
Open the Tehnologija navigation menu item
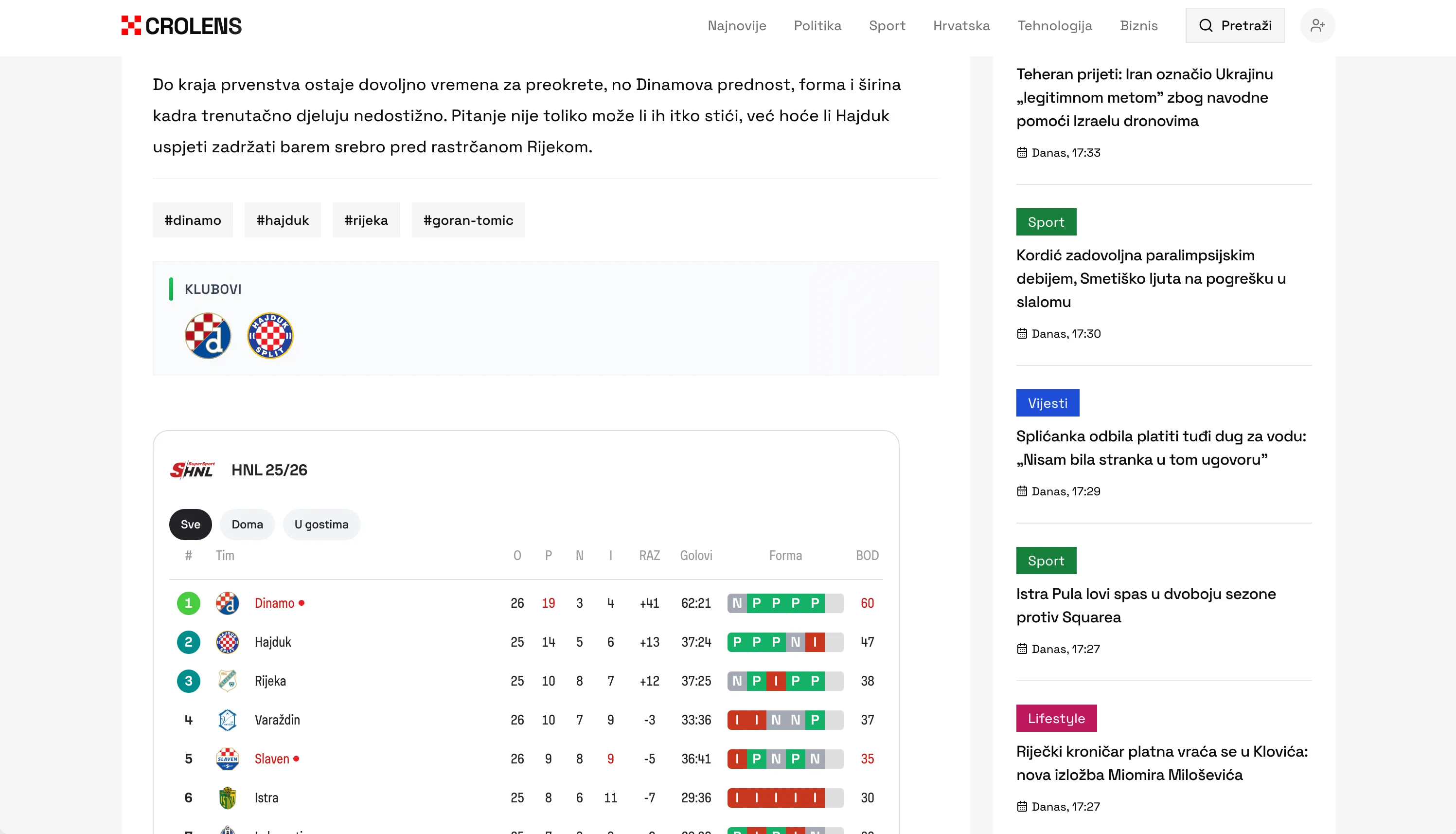1055,26
